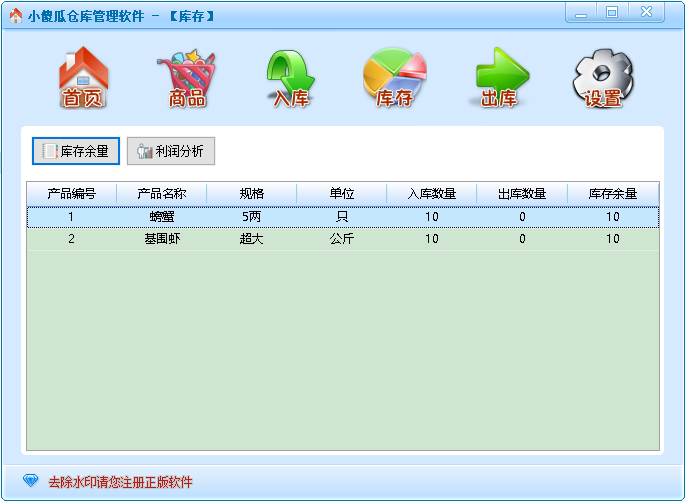Sort by 入库数量 column header
The image size is (687, 502).
pos(431,194)
